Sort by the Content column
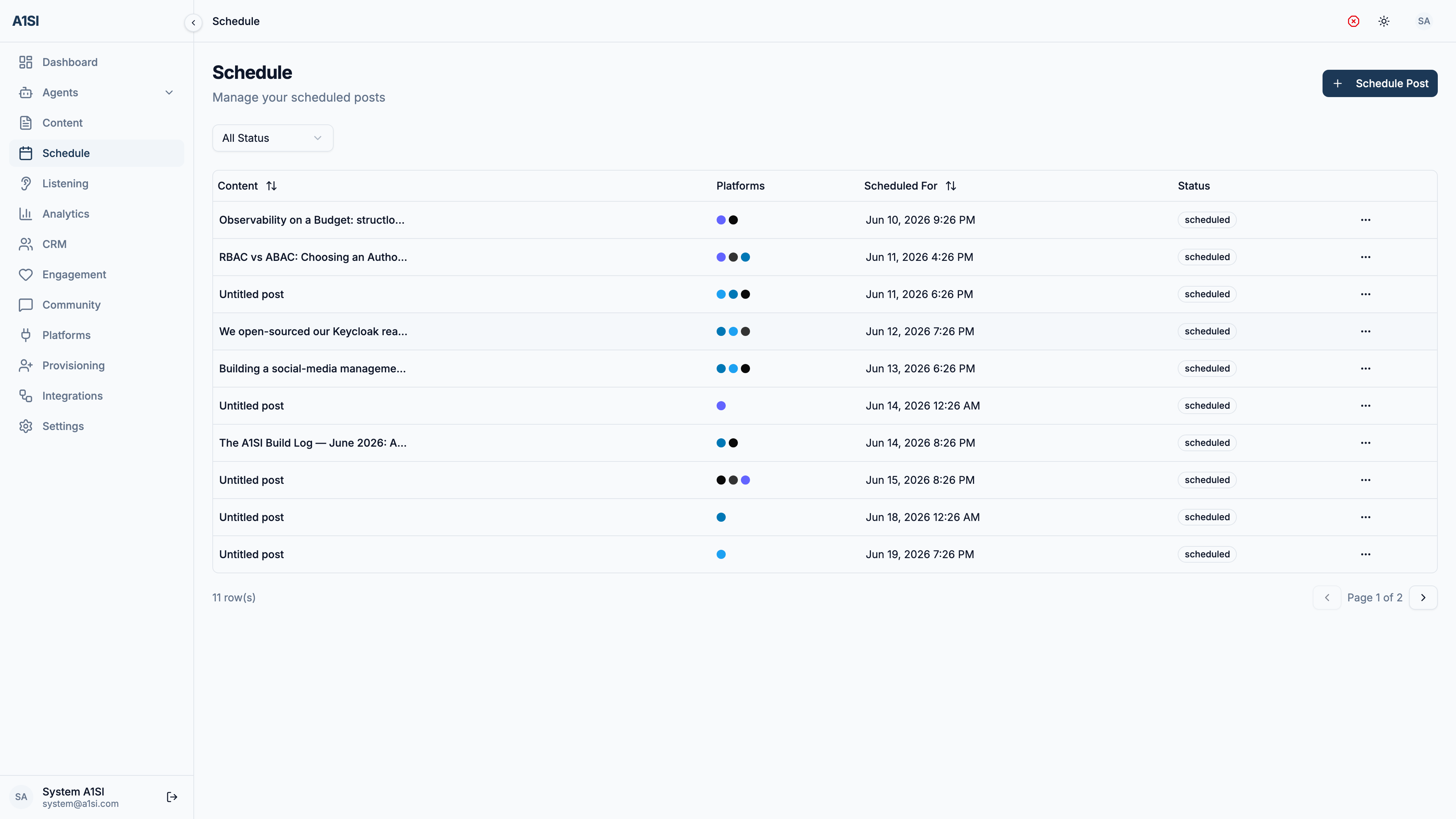This screenshot has width=1456, height=819. tap(247, 186)
